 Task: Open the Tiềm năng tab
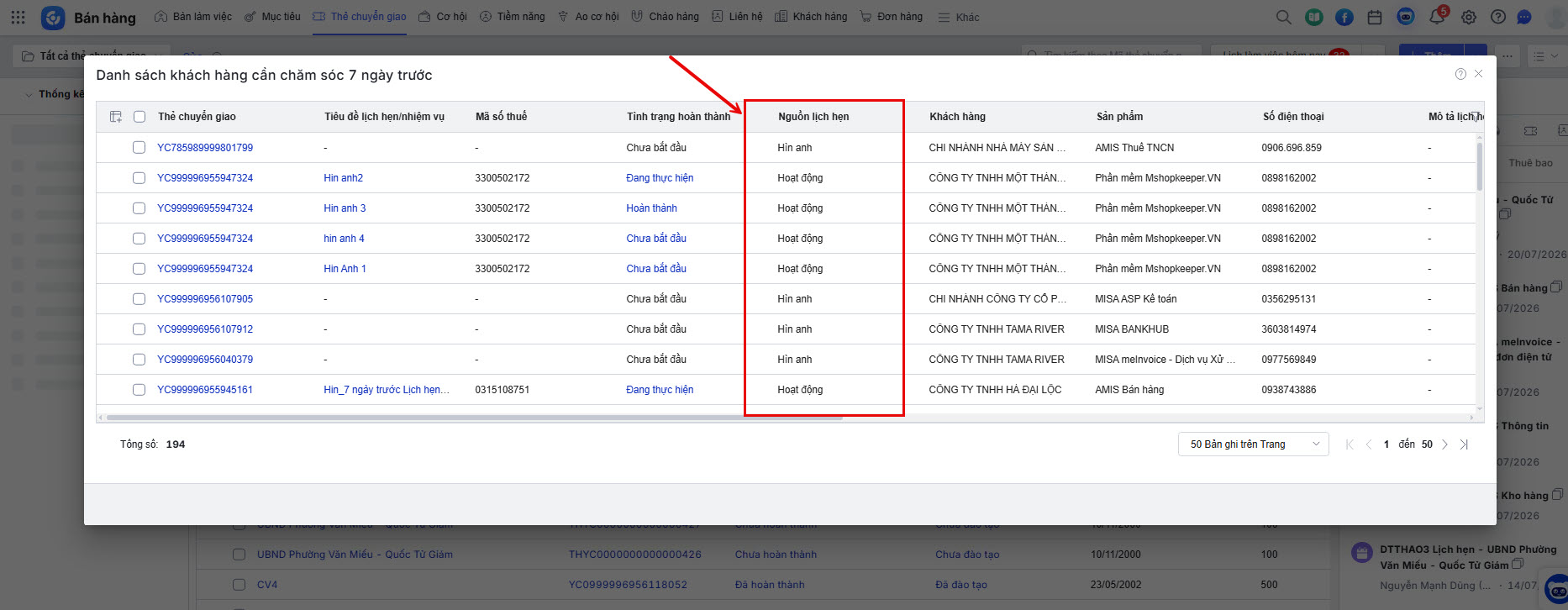[513, 17]
